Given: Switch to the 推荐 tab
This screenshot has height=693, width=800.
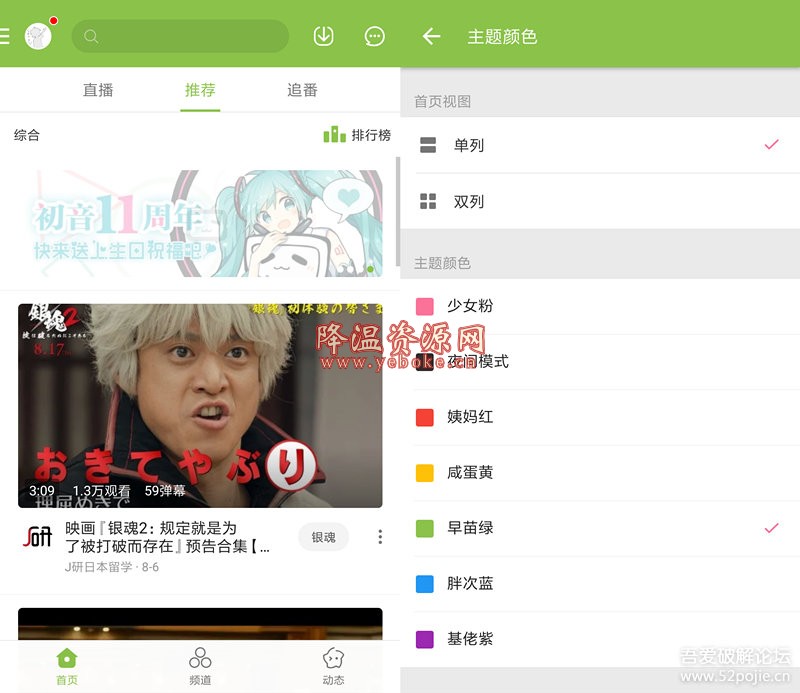Looking at the screenshot, I should coord(200,90).
